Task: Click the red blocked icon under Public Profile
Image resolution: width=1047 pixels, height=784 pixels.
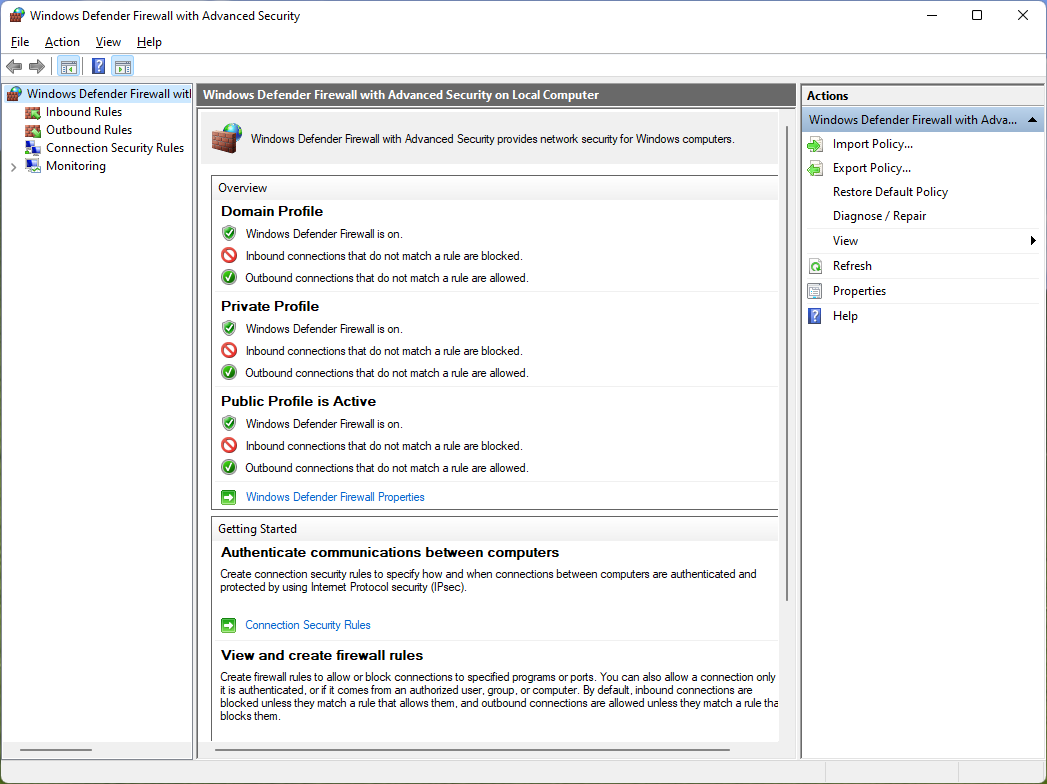Action: click(229, 445)
